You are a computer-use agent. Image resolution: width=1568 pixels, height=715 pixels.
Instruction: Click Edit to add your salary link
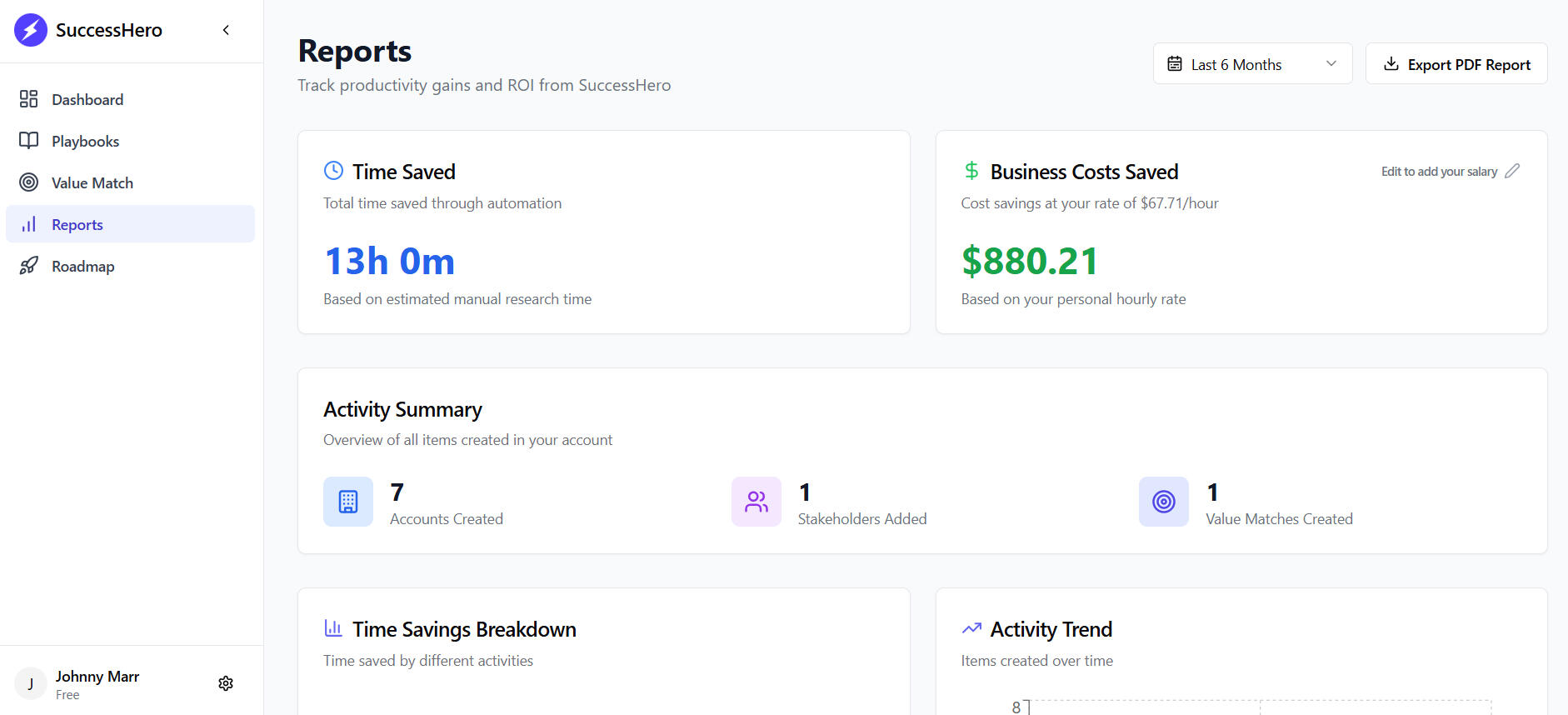click(x=1439, y=172)
